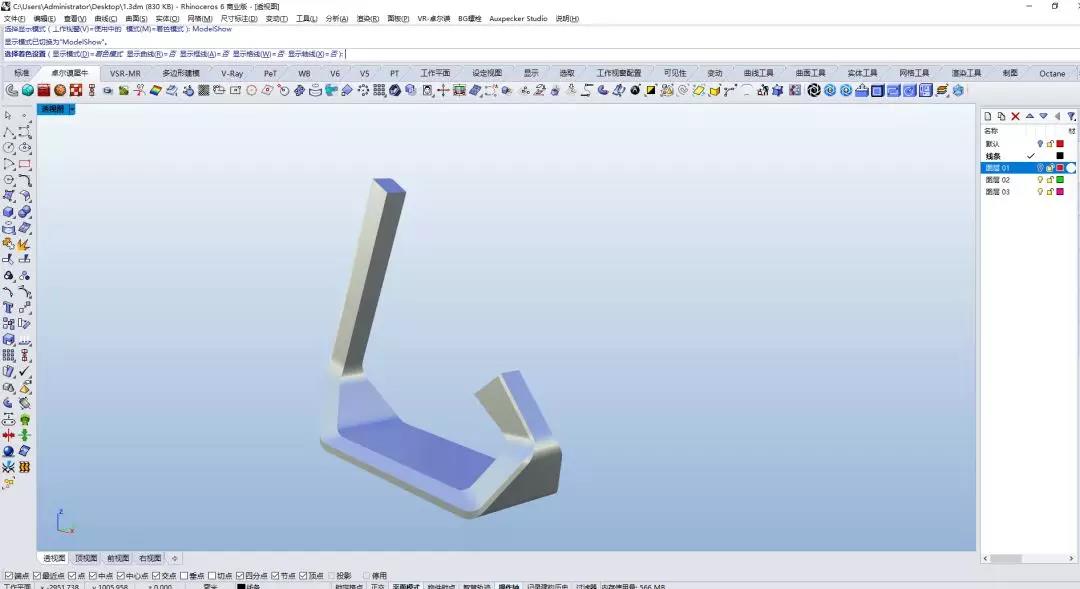Click the dot grid array icon

click(380, 90)
